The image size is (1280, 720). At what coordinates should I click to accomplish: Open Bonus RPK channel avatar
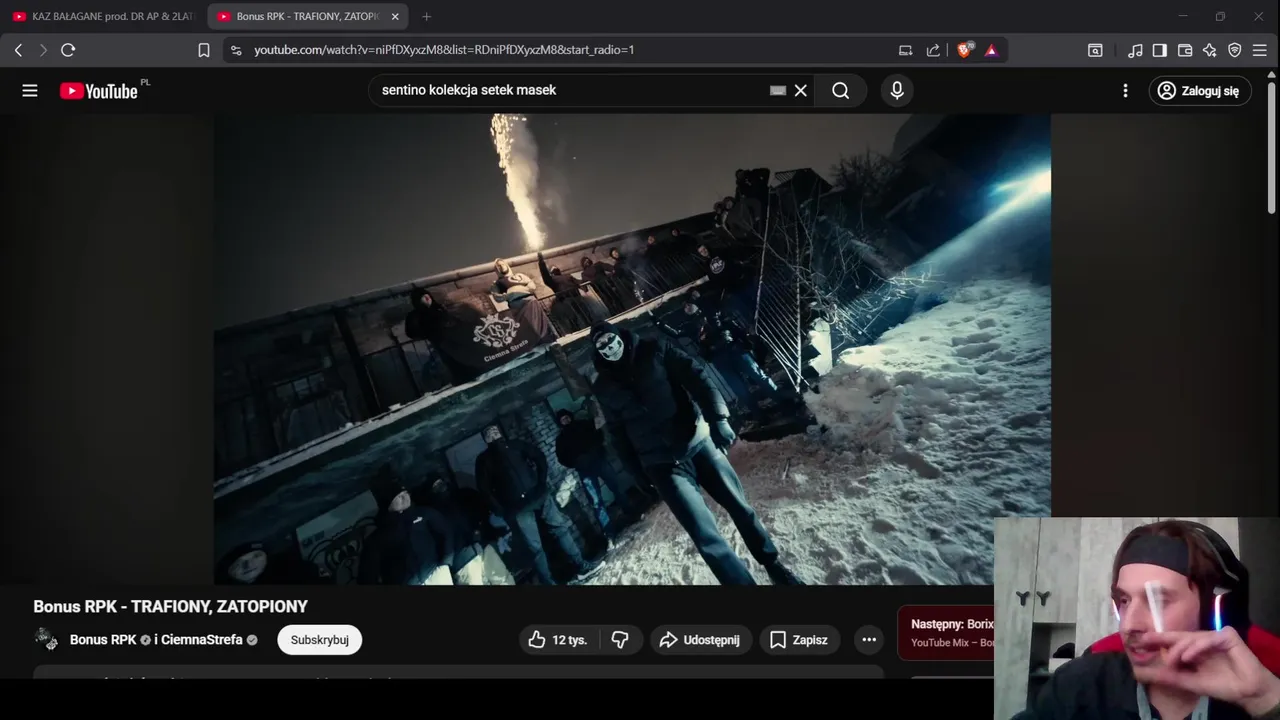click(x=46, y=640)
